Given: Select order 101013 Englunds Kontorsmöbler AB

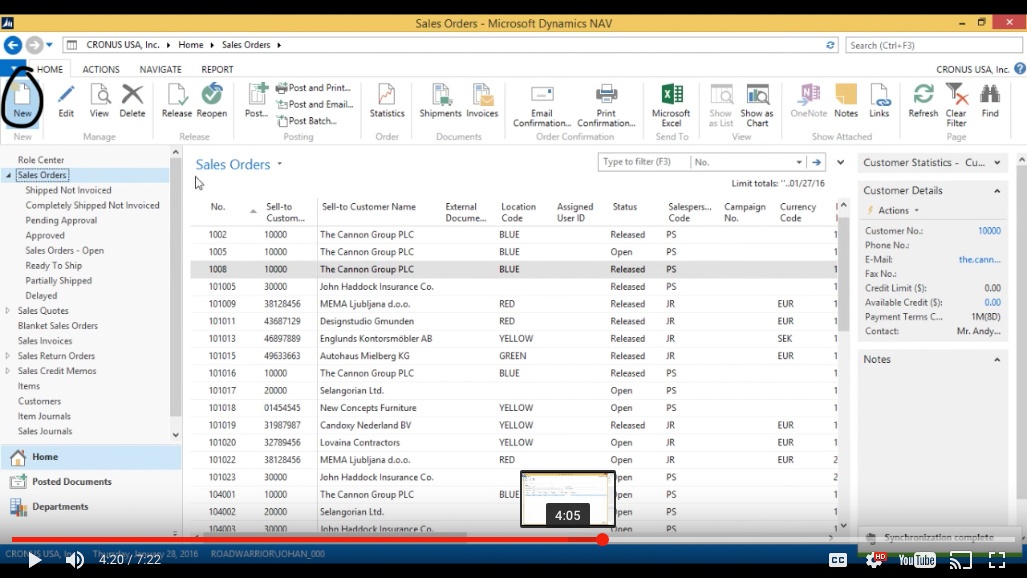Looking at the screenshot, I should coord(513,339).
